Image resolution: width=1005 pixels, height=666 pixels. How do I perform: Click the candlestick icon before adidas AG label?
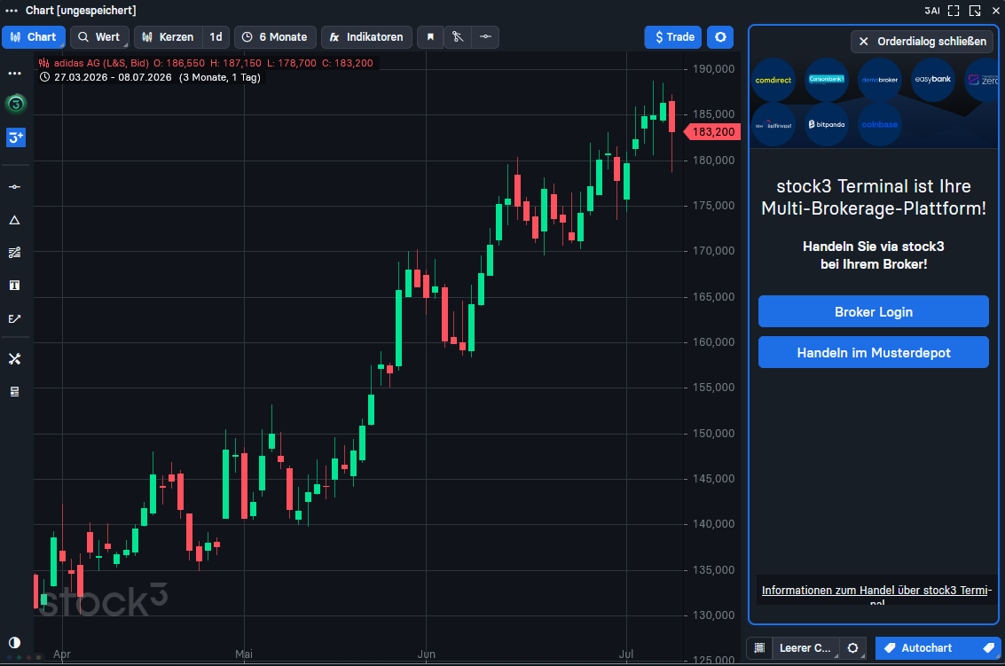(44, 63)
